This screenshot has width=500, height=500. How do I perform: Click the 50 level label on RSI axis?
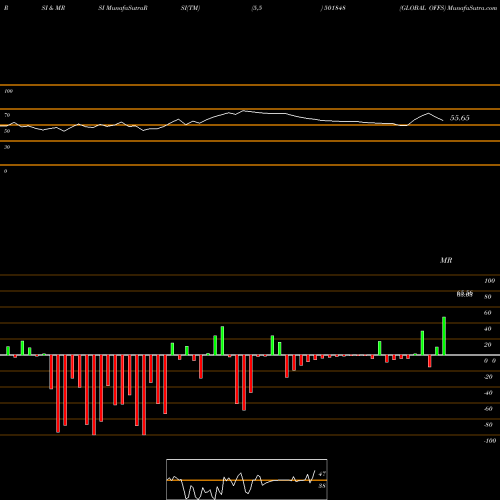pos(7,131)
